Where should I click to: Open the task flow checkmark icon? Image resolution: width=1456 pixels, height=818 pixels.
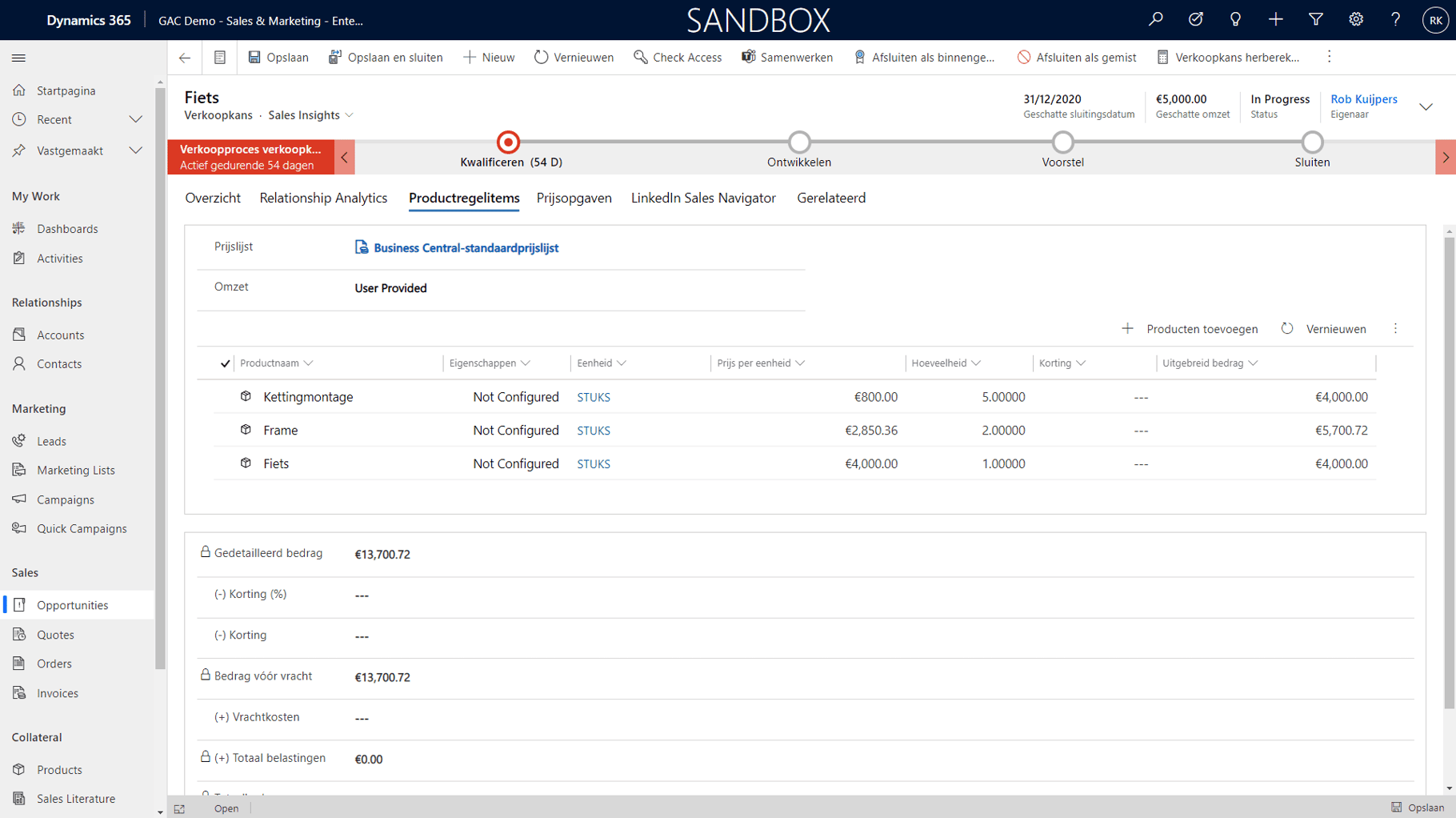[x=1196, y=20]
